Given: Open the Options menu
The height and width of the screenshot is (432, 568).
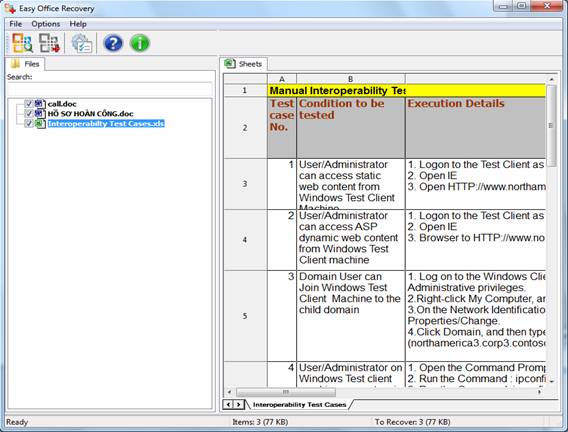Looking at the screenshot, I should coord(46,24).
